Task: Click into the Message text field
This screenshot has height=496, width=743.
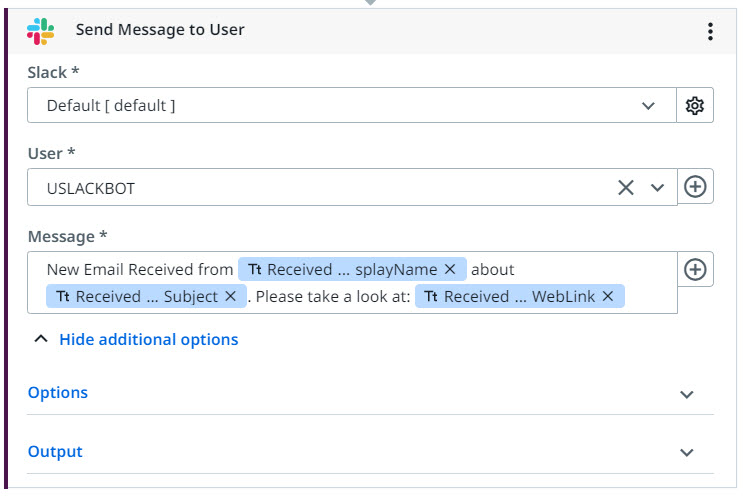Action: click(x=352, y=282)
